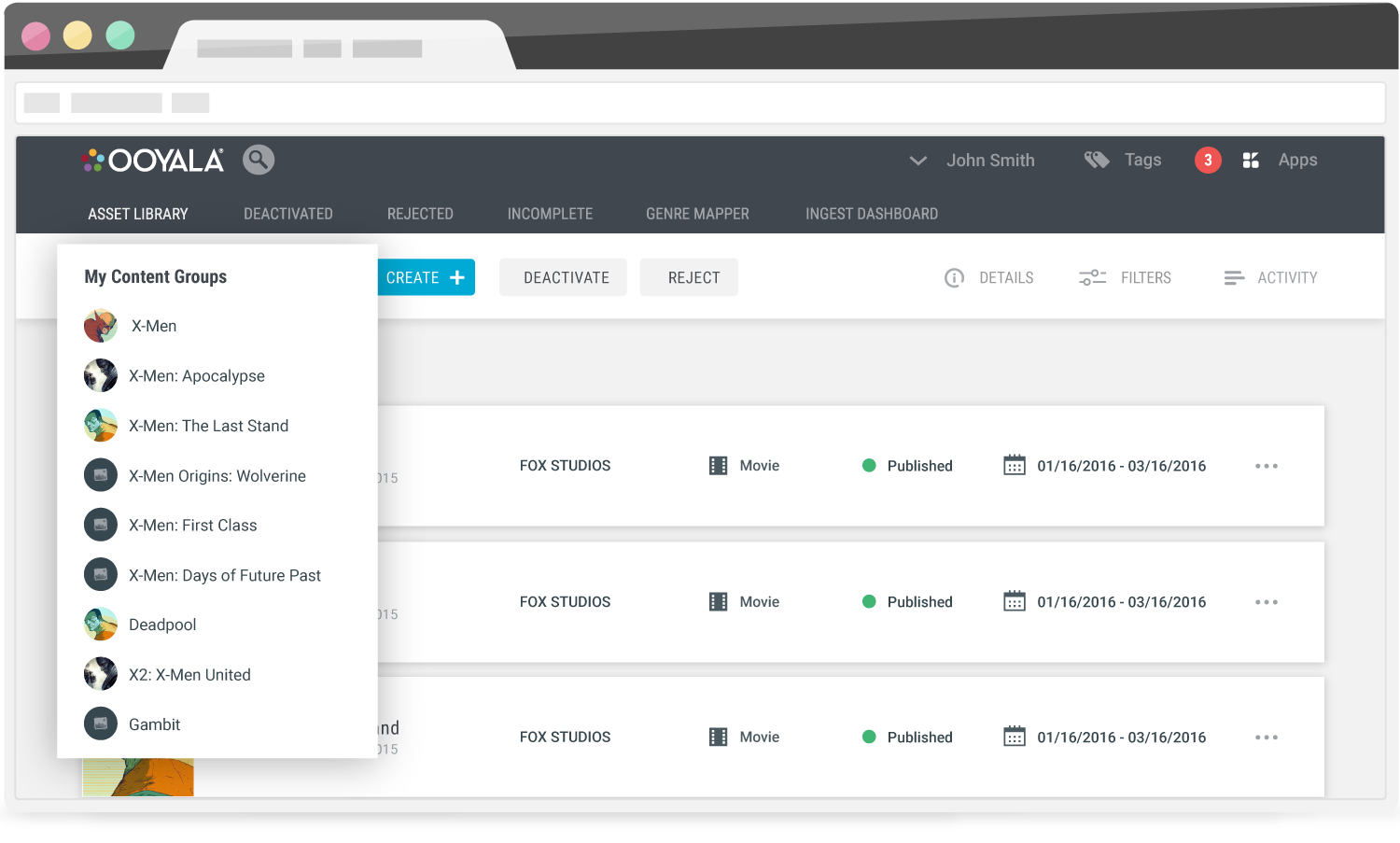Viewport: 1400px width, 843px height.
Task: Click film icon in third asset row
Action: point(718,738)
